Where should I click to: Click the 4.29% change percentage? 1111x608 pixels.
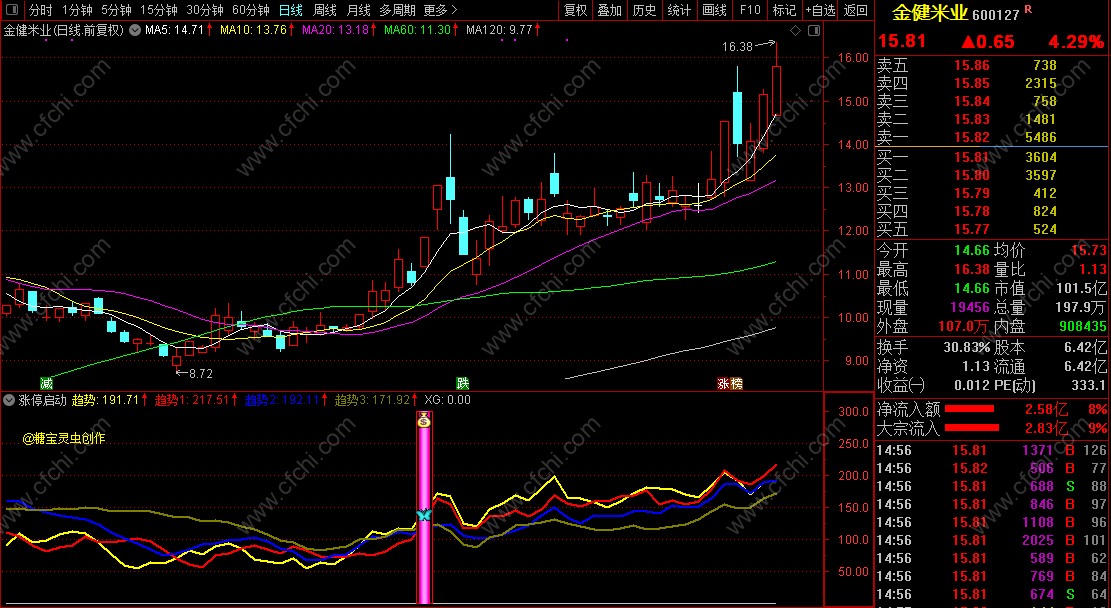[1076, 41]
